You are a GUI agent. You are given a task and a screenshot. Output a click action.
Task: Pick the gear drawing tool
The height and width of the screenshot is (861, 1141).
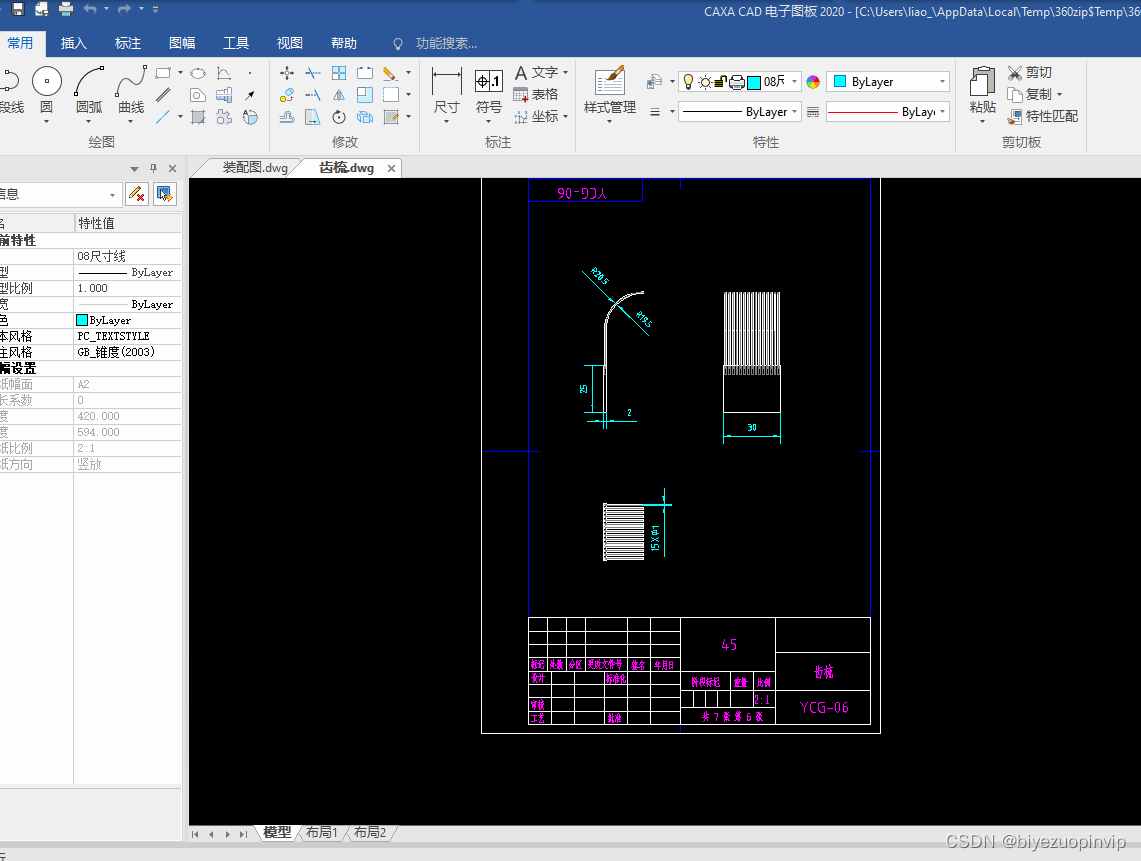coord(224,116)
